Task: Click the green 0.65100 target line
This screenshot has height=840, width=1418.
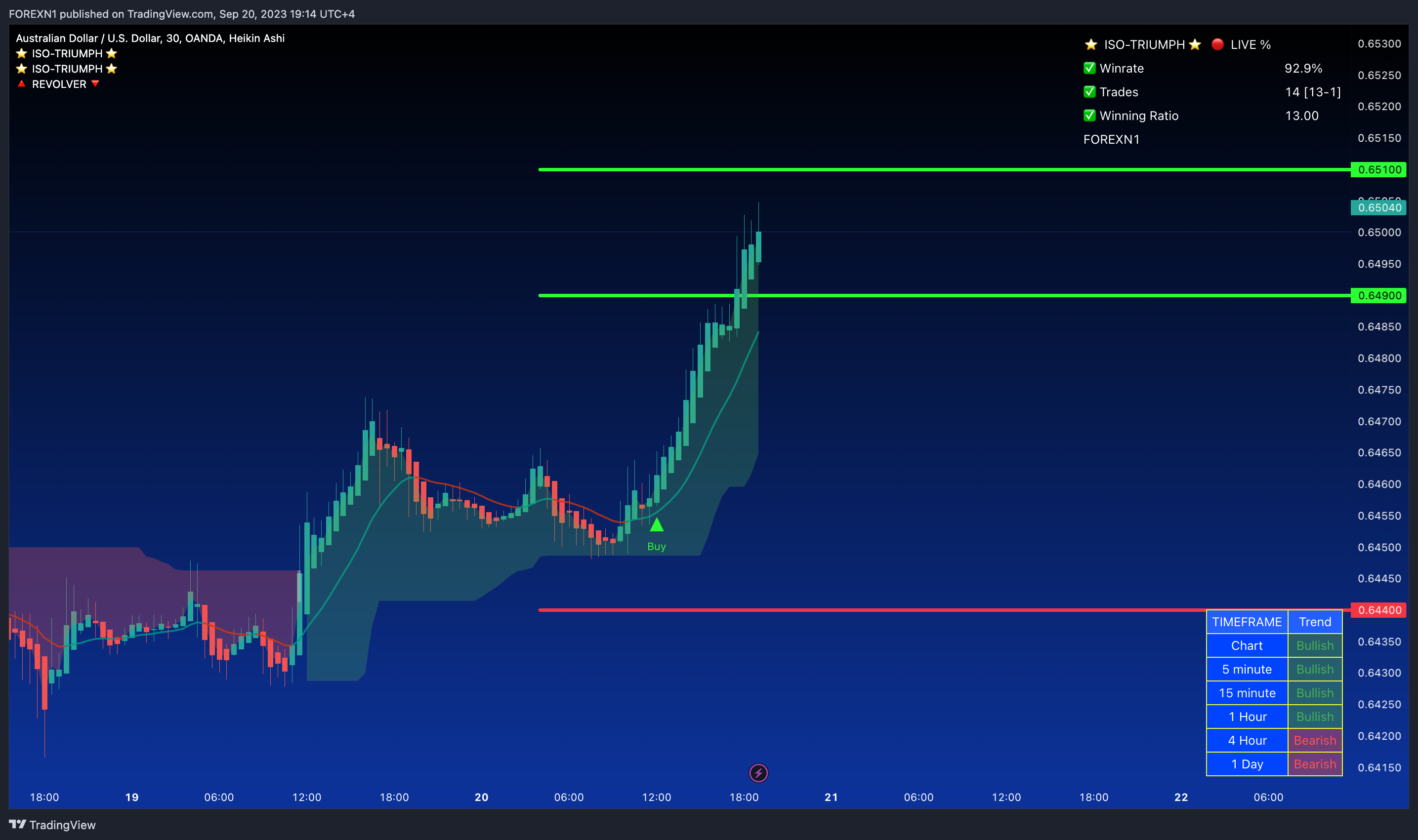Action: pyautogui.click(x=944, y=169)
